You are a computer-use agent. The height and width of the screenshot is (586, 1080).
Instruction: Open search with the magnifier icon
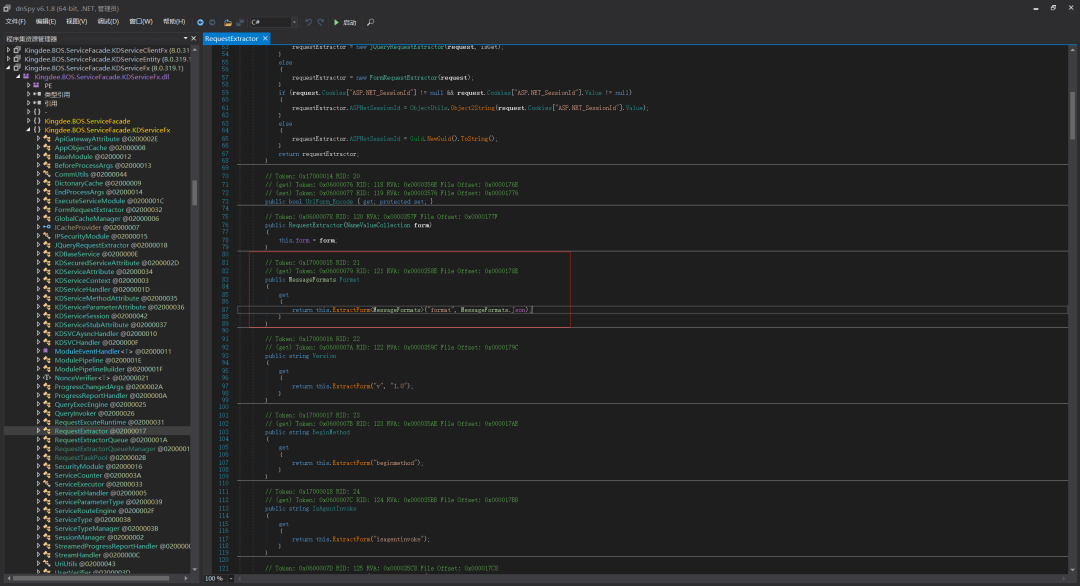[371, 22]
